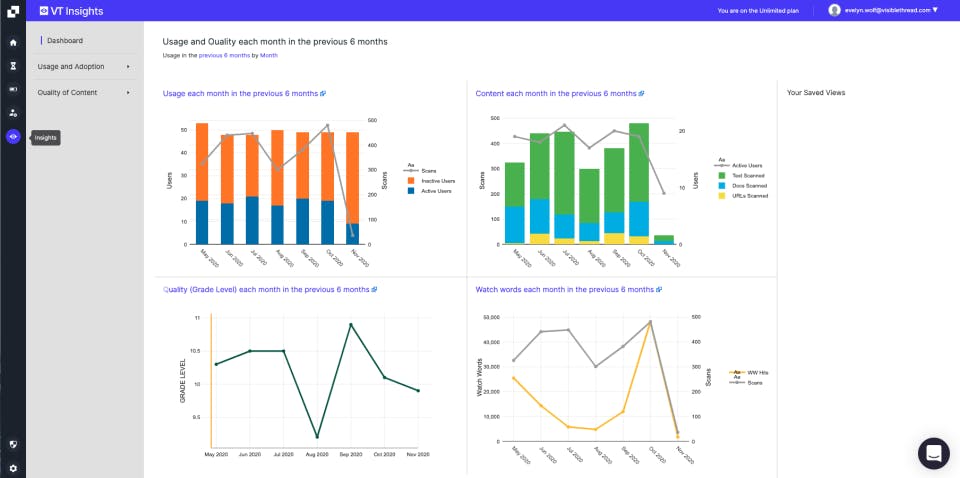The height and width of the screenshot is (478, 960).
Task: Open the Quality of Content menu item
Action: 67,93
